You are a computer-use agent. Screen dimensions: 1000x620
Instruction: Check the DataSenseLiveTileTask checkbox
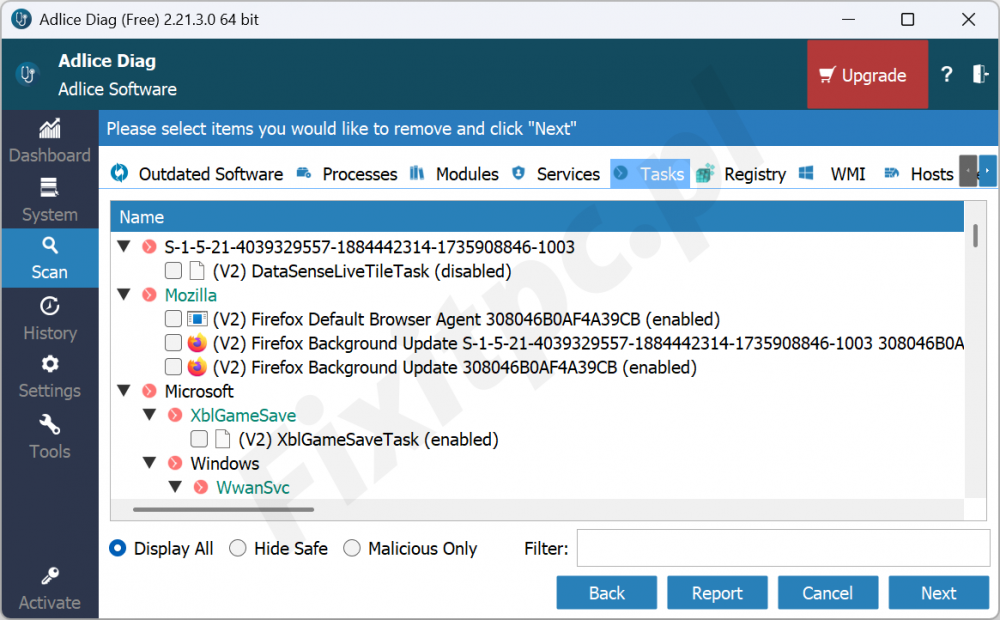[x=174, y=271]
